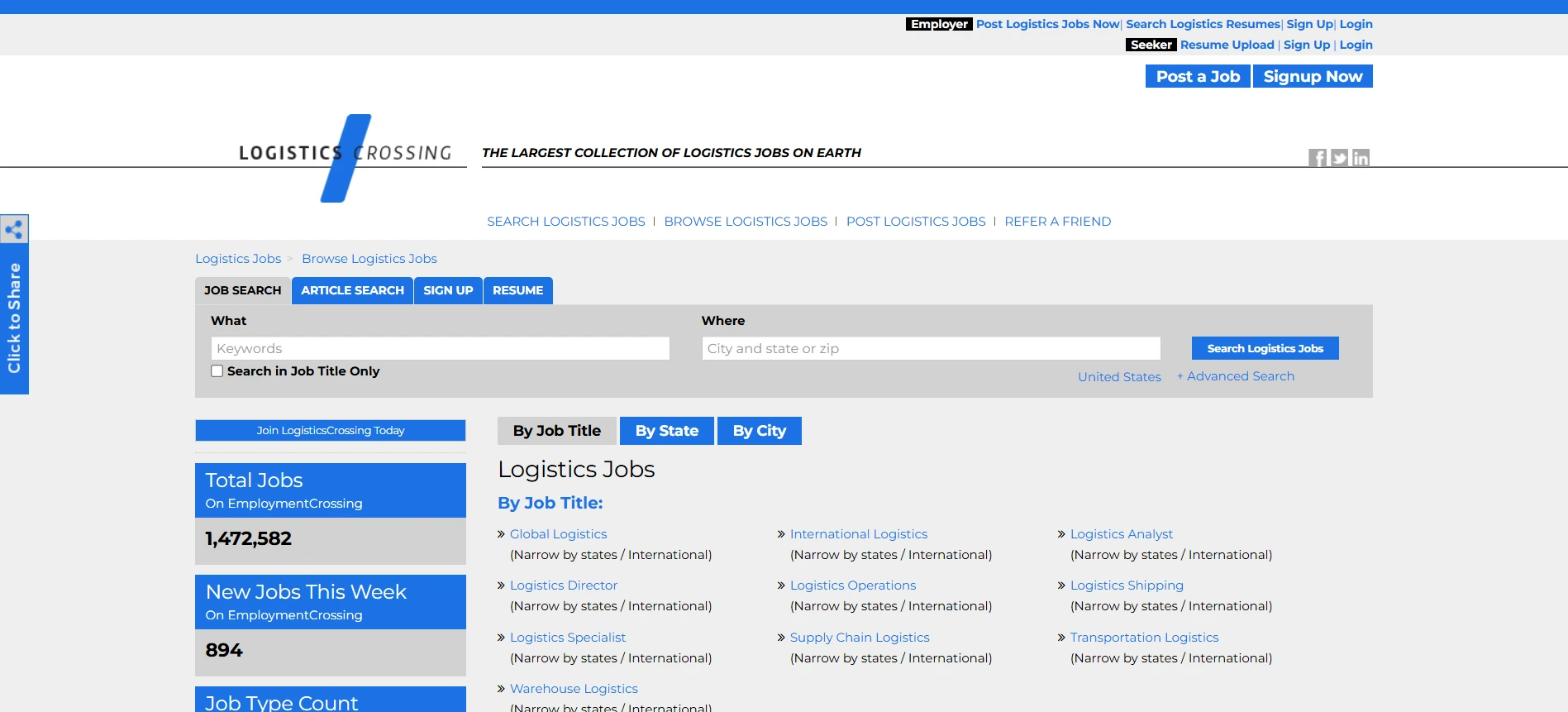The width and height of the screenshot is (1568, 712).
Task: Open the Advanced Search link
Action: pyautogui.click(x=1236, y=376)
